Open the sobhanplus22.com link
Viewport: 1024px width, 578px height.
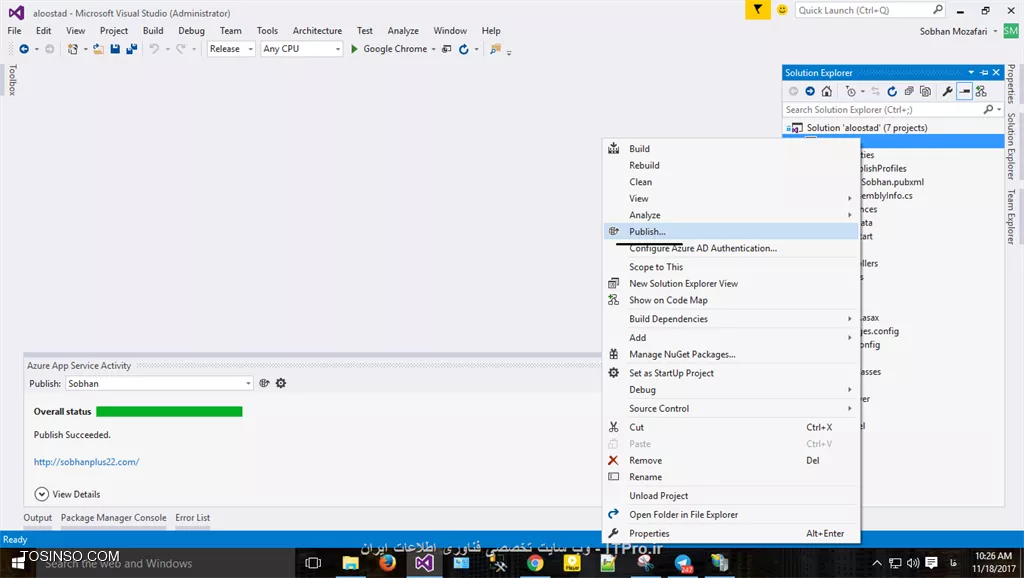[87, 462]
